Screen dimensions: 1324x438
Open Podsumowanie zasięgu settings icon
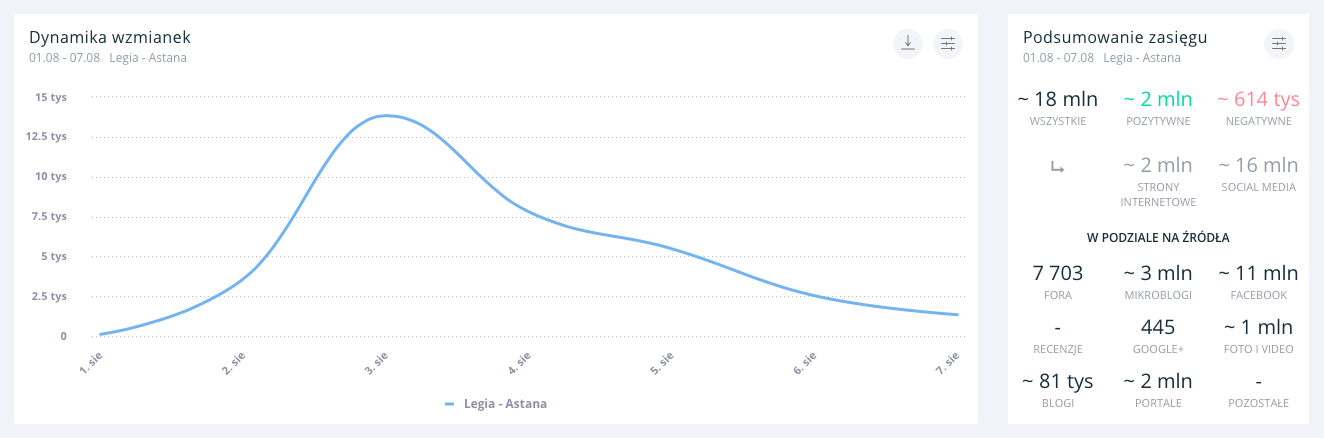(x=1278, y=43)
